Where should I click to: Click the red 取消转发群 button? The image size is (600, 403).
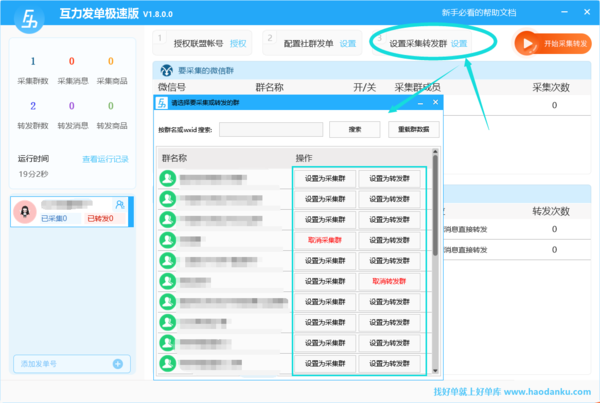390,282
